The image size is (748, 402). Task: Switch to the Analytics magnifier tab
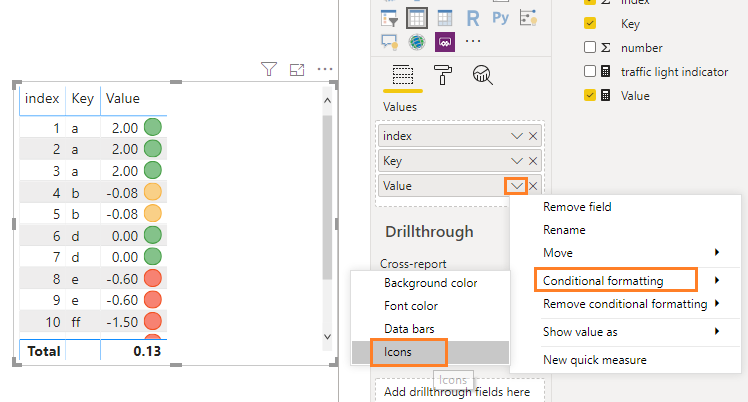pos(482,75)
